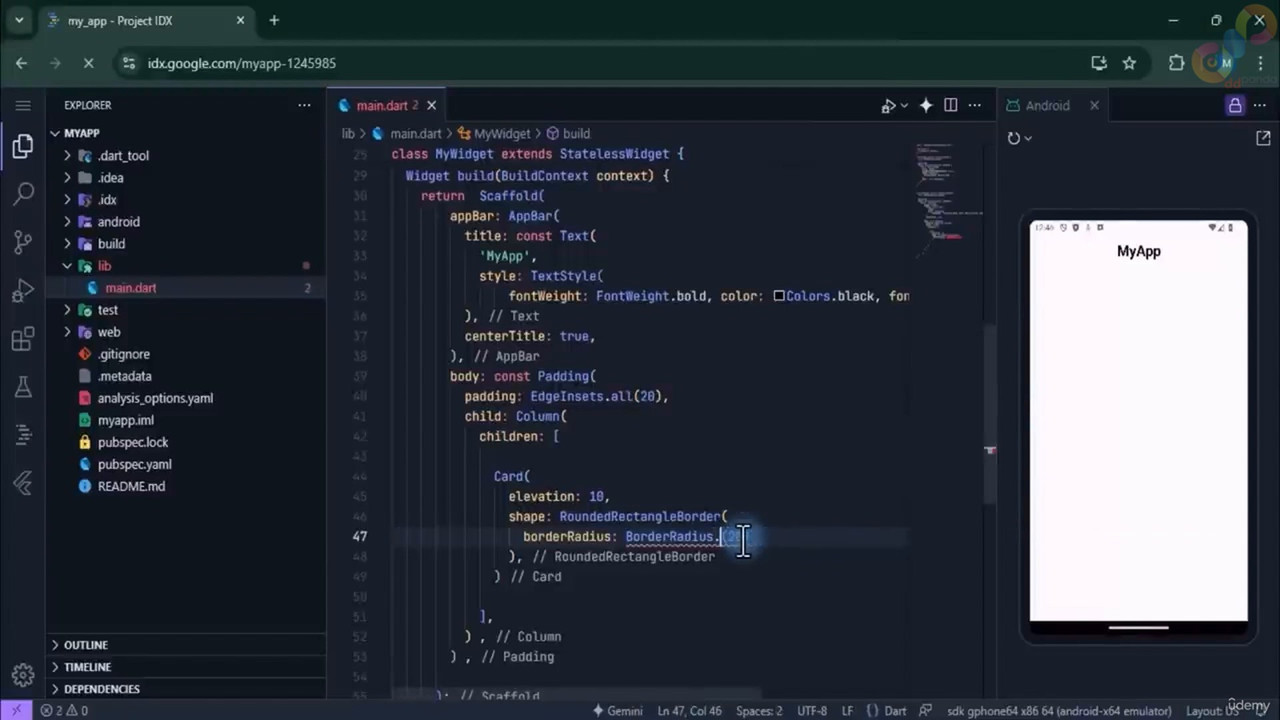Expand the .dart_tool folder
The image size is (1280, 720).
pyautogui.click(x=67, y=156)
